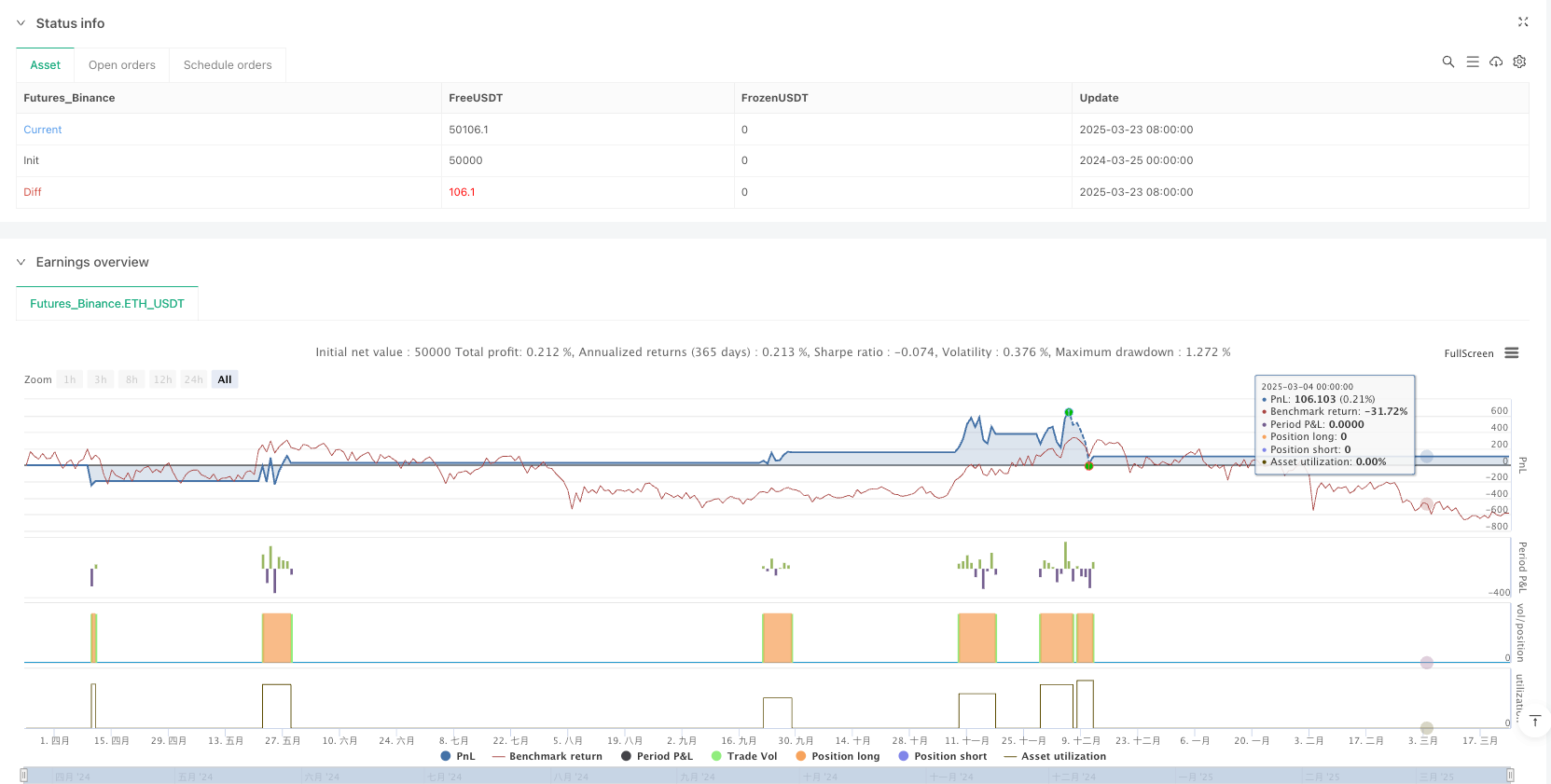Toggle Benchmark return legend item

547,756
